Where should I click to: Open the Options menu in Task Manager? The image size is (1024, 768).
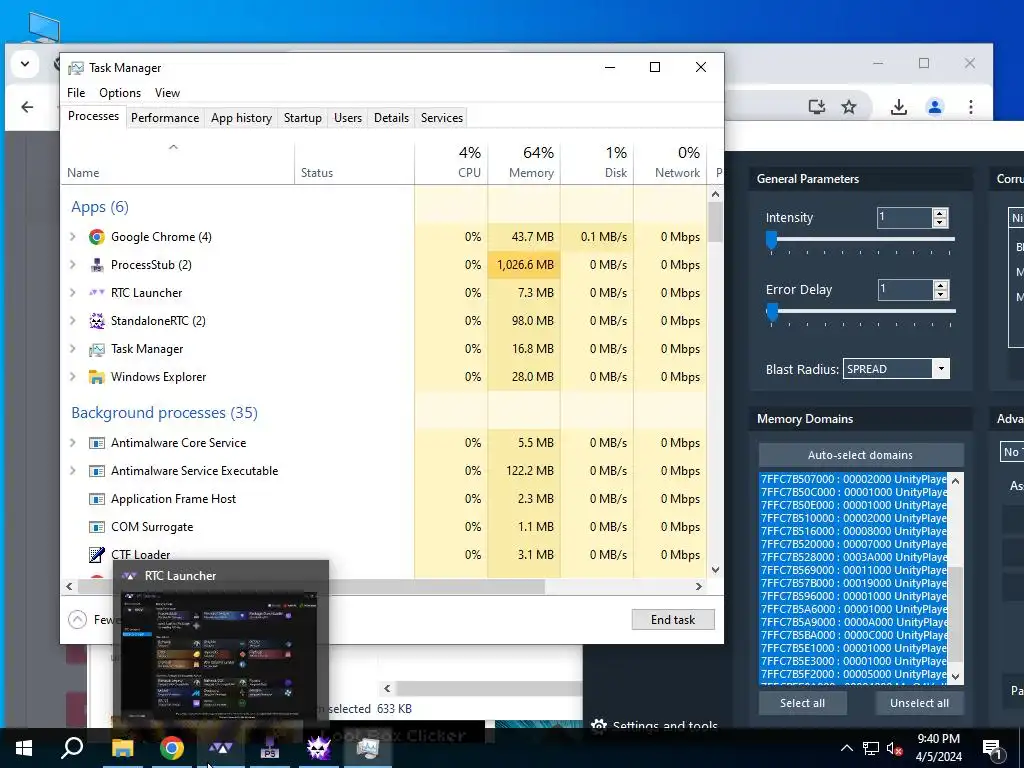[x=120, y=93]
